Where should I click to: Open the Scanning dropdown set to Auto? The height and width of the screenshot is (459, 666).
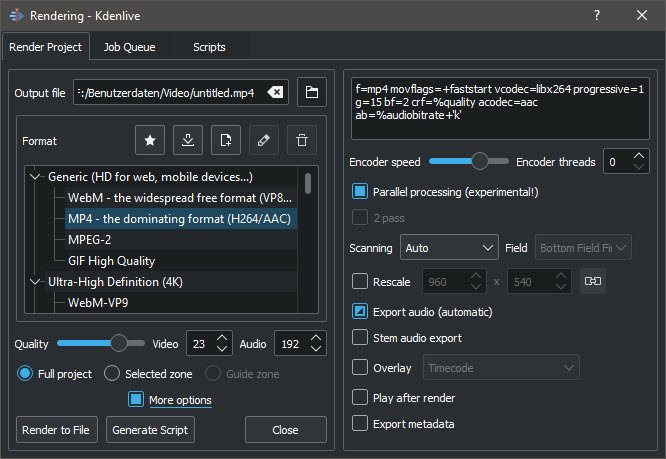[x=449, y=246]
